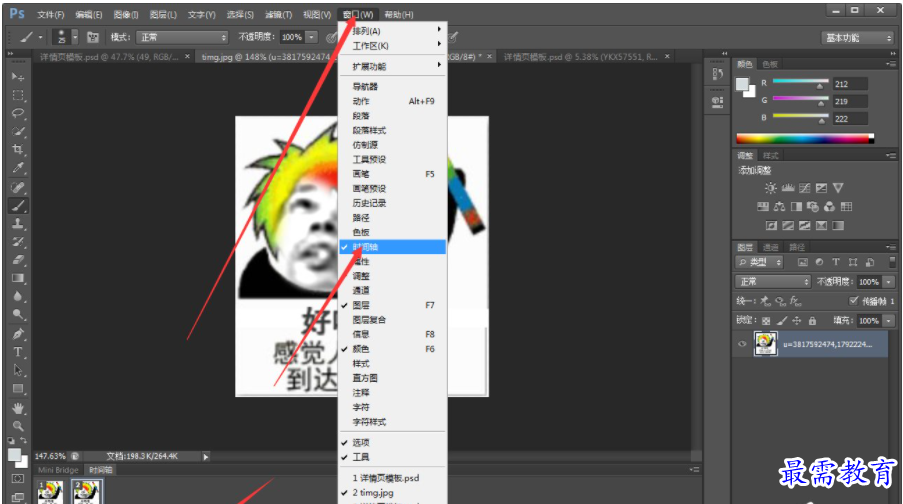Screen dimensions: 903x504
Task: Swap foreground and background colors icon
Action: [x=23, y=441]
